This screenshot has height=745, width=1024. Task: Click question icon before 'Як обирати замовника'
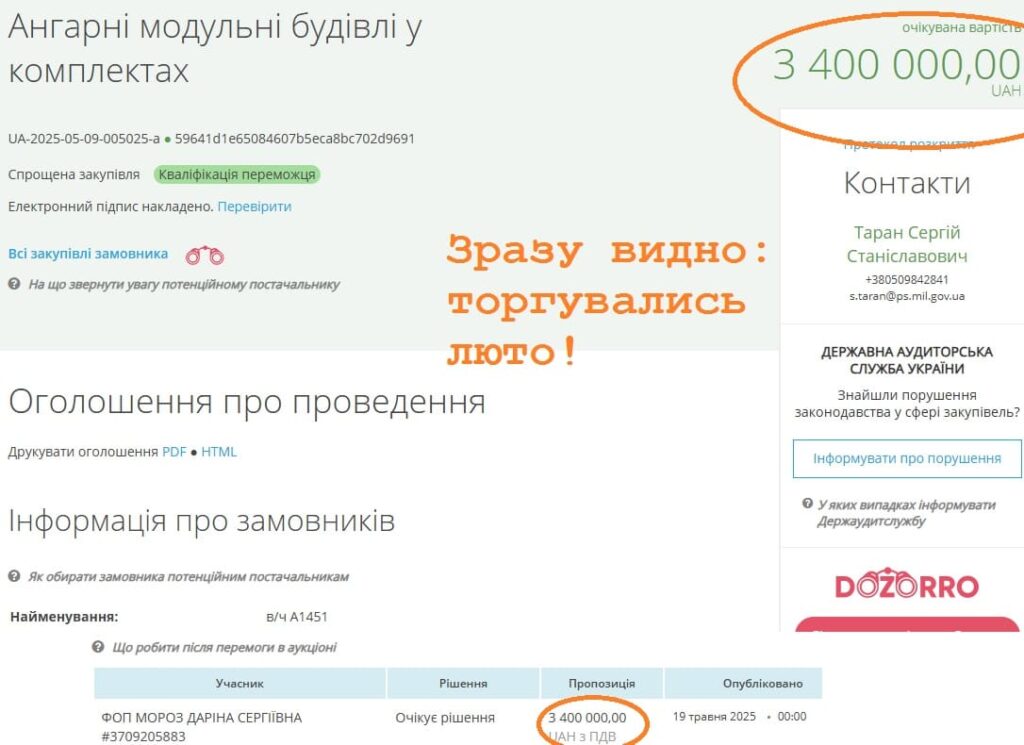click(x=15, y=577)
